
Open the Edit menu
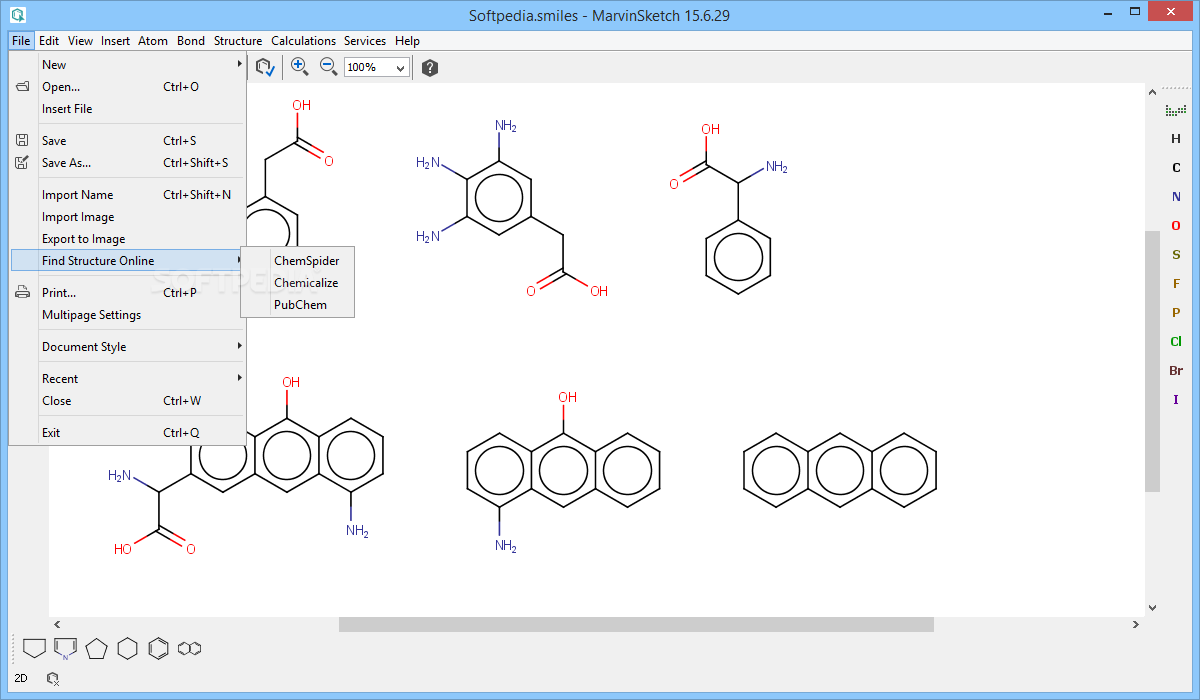tap(49, 41)
